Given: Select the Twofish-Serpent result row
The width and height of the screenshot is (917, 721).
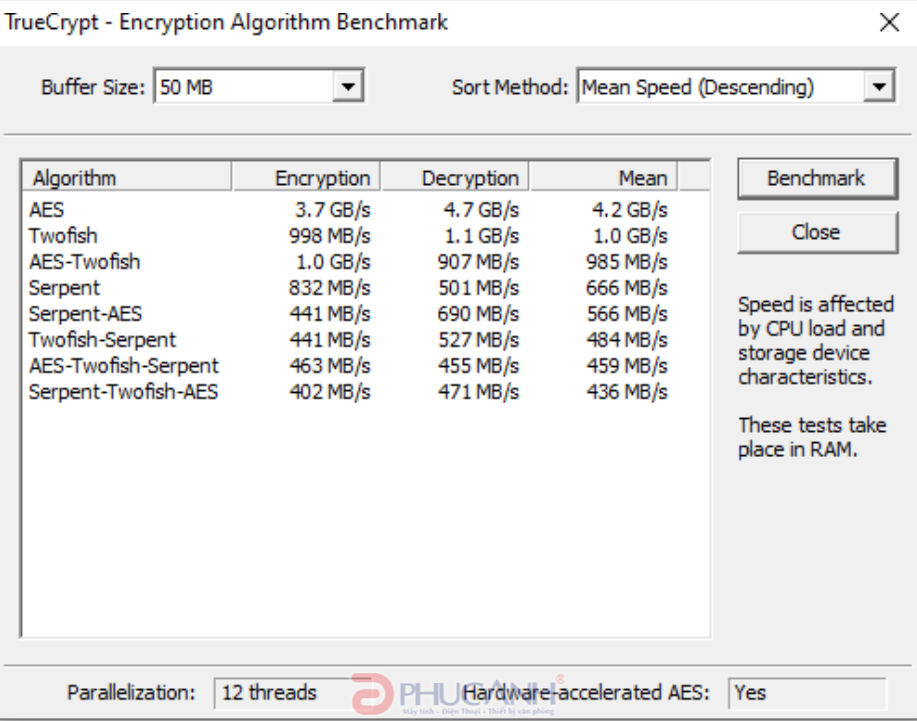Looking at the screenshot, I should pyautogui.click(x=349, y=339).
